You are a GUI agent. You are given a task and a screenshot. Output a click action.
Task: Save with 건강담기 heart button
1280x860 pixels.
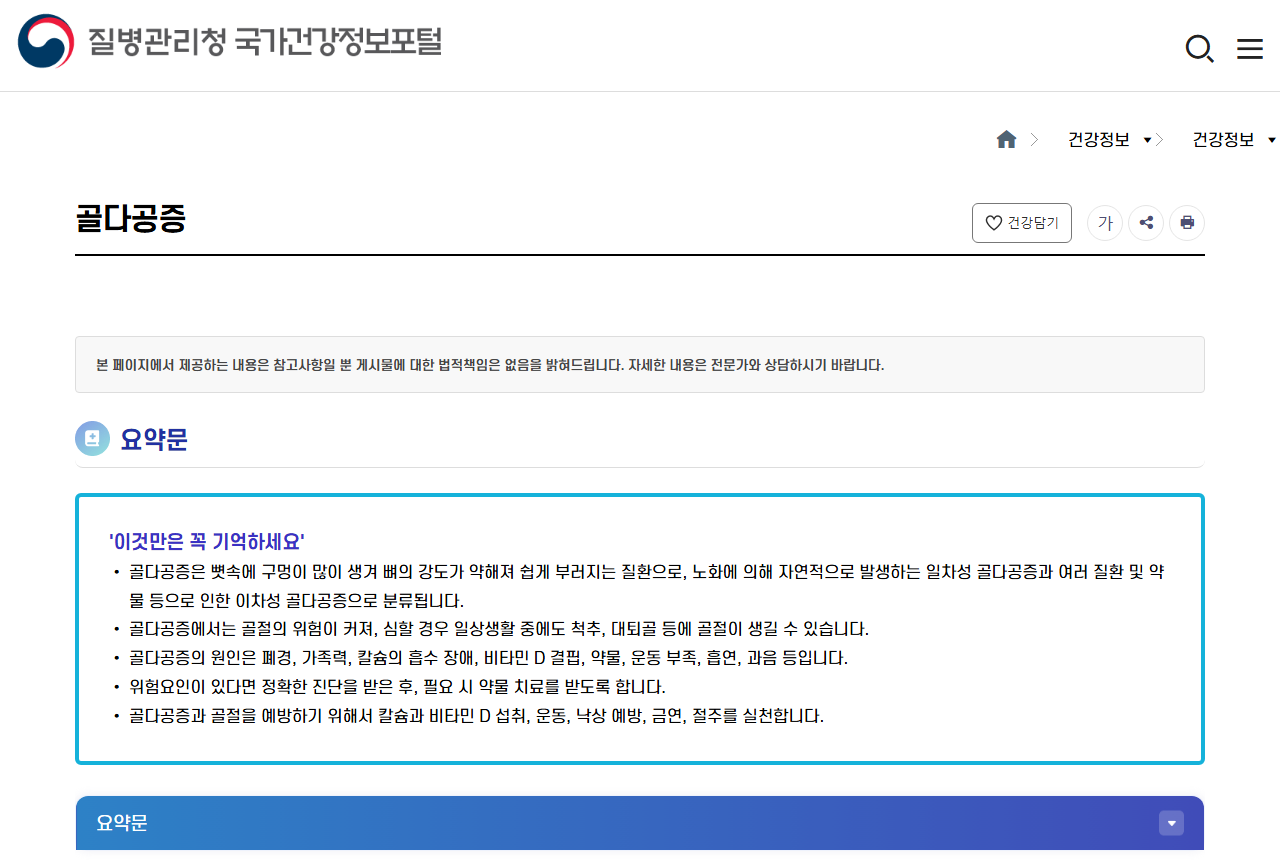tap(1022, 223)
